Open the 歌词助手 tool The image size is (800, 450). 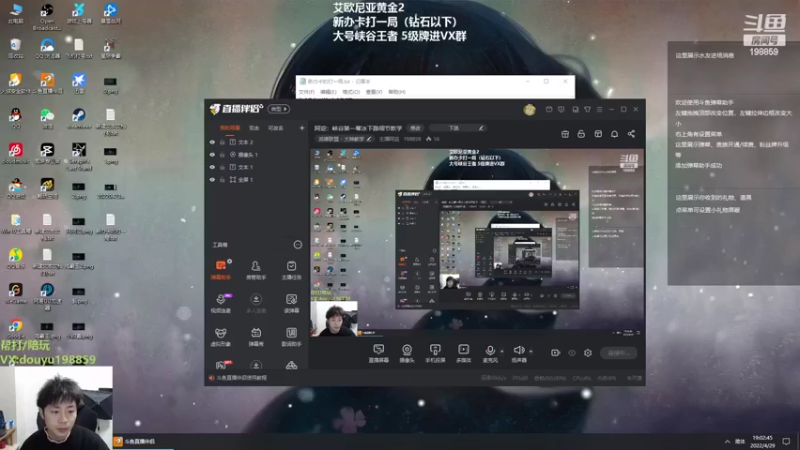[291, 337]
